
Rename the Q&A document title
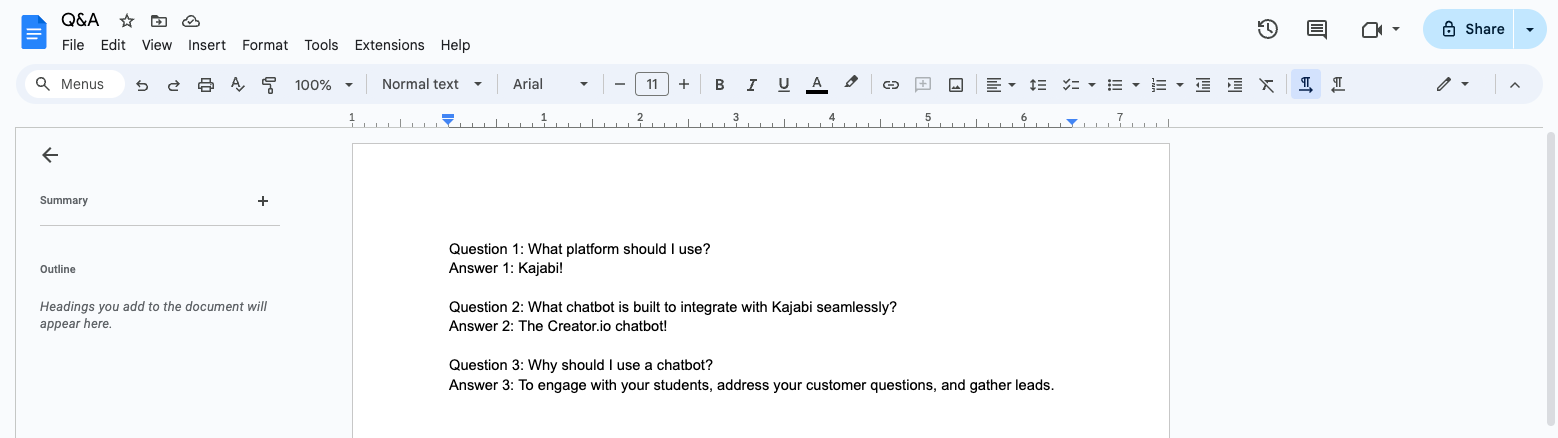[x=80, y=20]
